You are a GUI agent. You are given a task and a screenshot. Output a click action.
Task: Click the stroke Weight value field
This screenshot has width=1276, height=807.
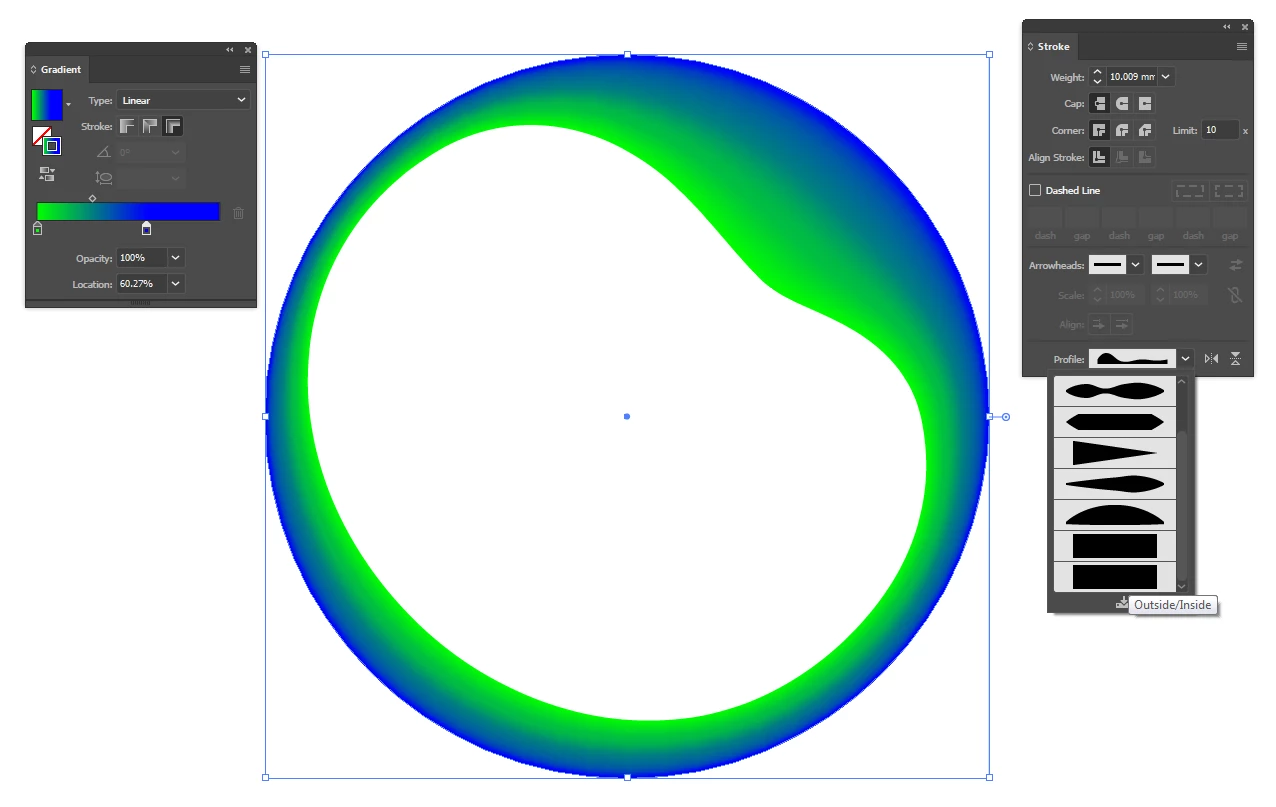coord(1132,76)
